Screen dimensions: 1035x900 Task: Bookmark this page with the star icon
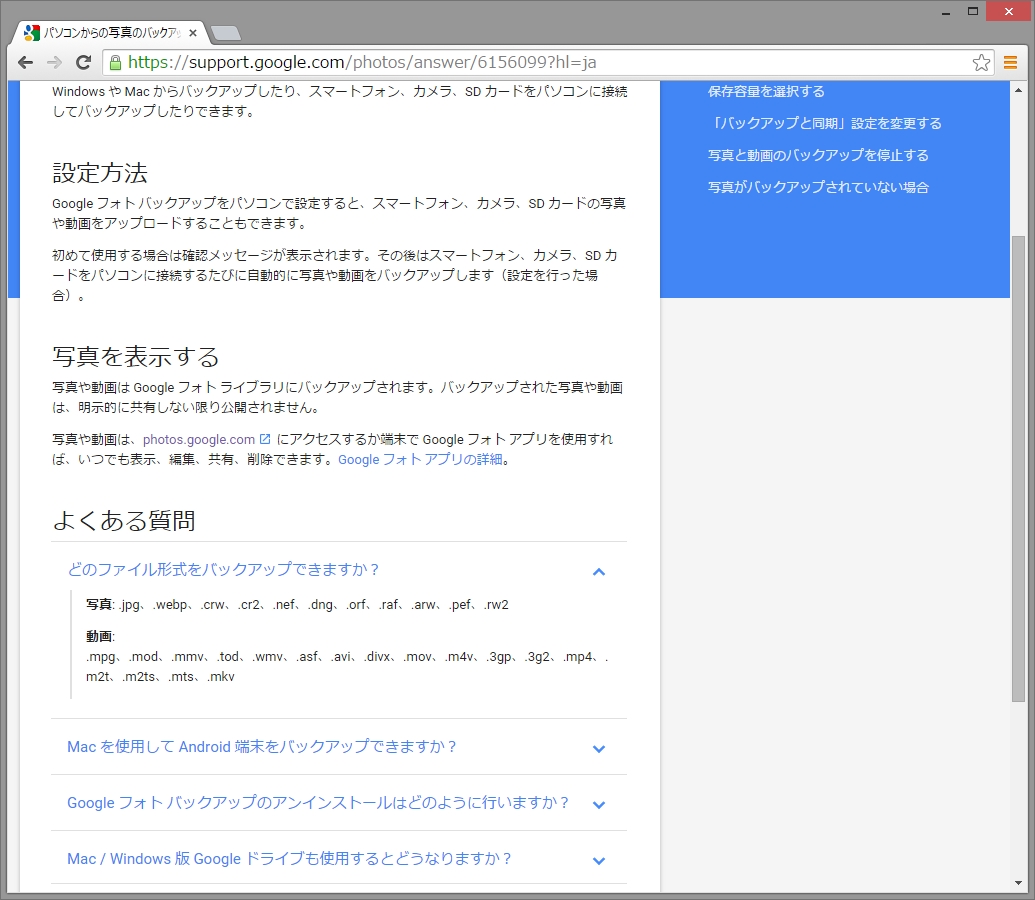[x=981, y=63]
